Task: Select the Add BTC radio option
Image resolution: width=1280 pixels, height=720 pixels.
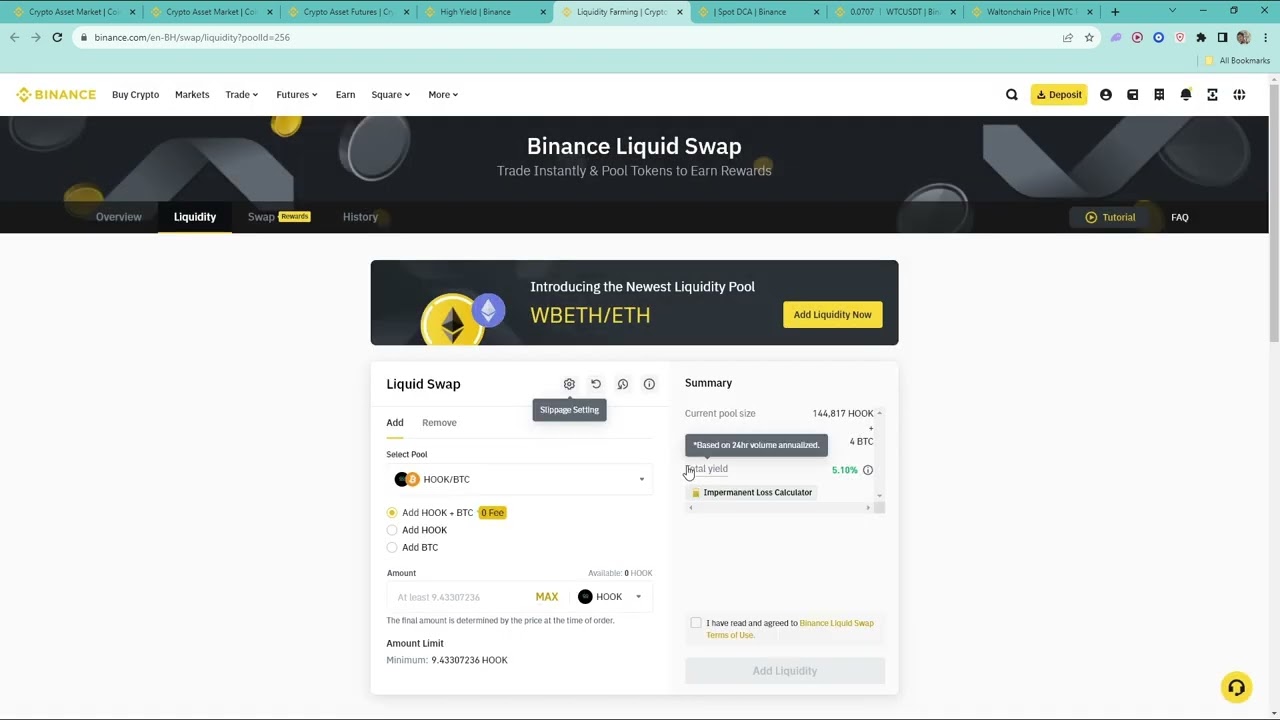Action: (x=392, y=548)
